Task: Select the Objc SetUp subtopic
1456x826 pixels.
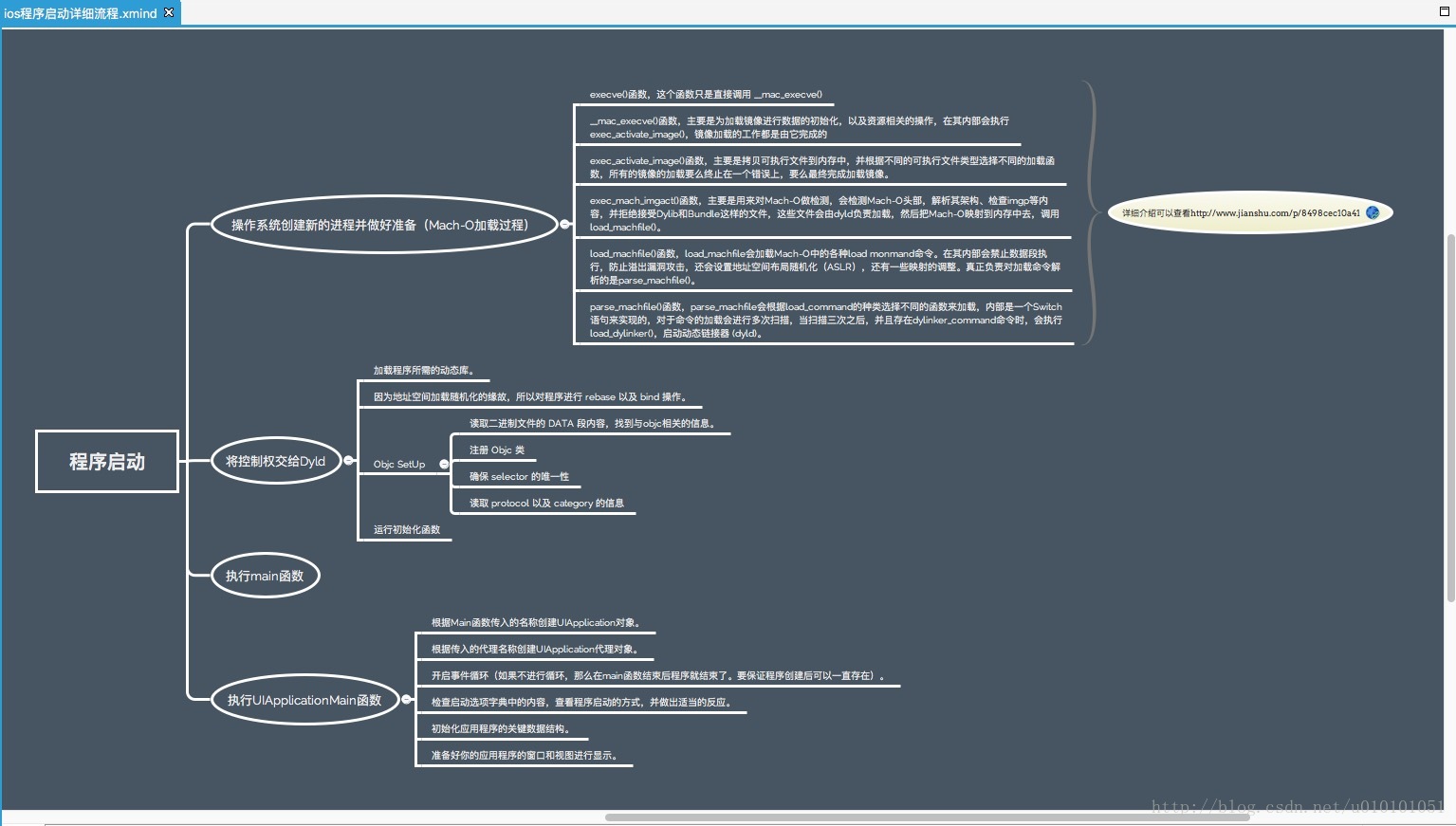Action: [399, 465]
